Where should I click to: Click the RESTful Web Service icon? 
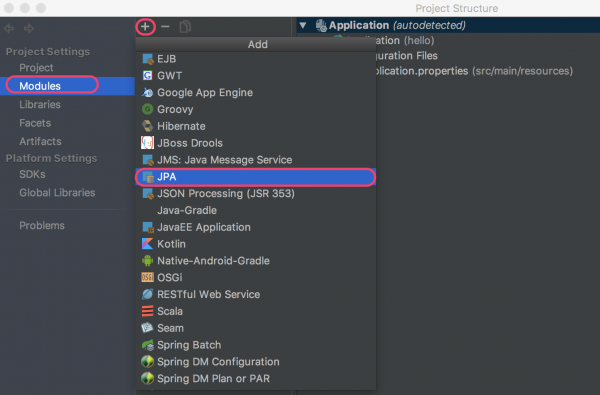coord(148,294)
